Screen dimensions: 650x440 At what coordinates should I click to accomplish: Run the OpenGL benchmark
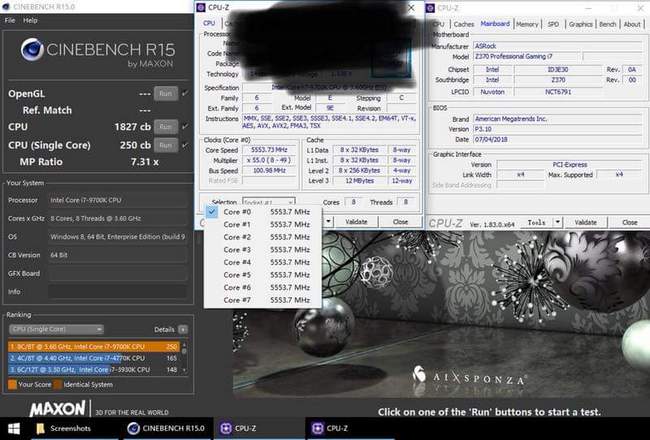166,94
